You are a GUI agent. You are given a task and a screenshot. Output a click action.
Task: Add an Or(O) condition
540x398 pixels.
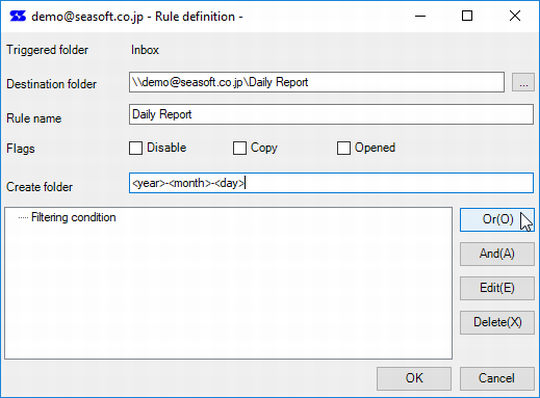497,220
